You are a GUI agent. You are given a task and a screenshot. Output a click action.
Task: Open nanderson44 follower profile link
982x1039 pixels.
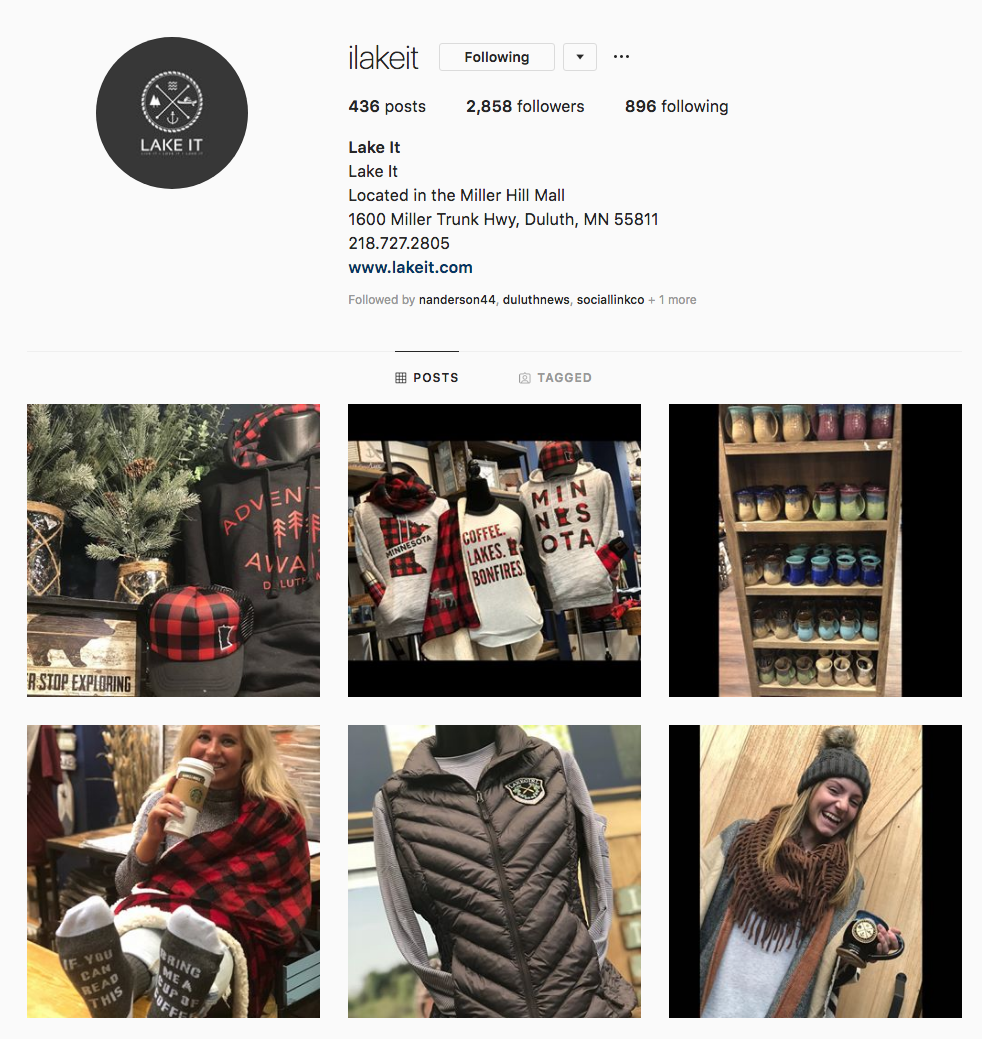pos(457,300)
